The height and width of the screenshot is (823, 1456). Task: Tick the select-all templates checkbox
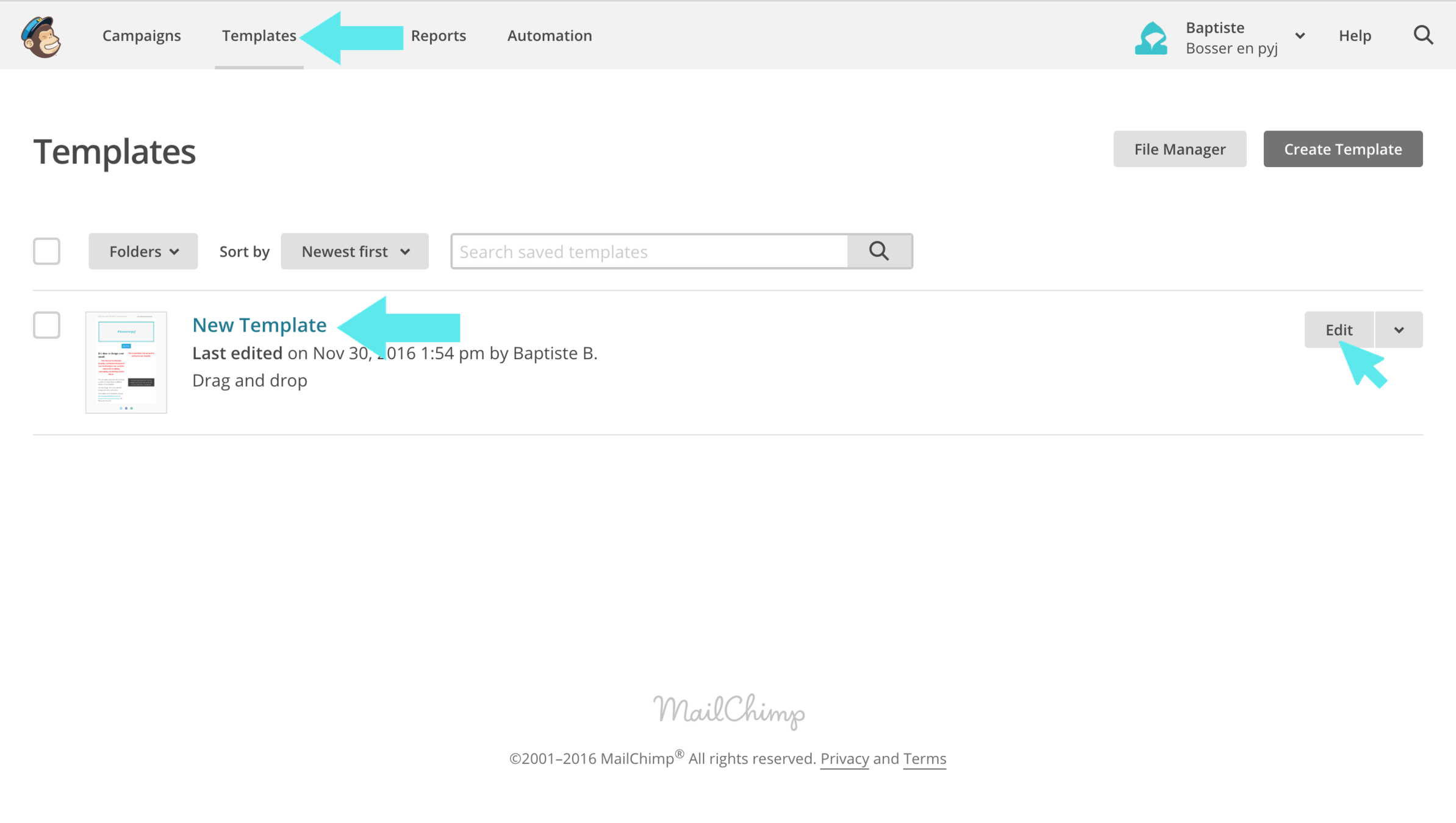tap(46, 251)
